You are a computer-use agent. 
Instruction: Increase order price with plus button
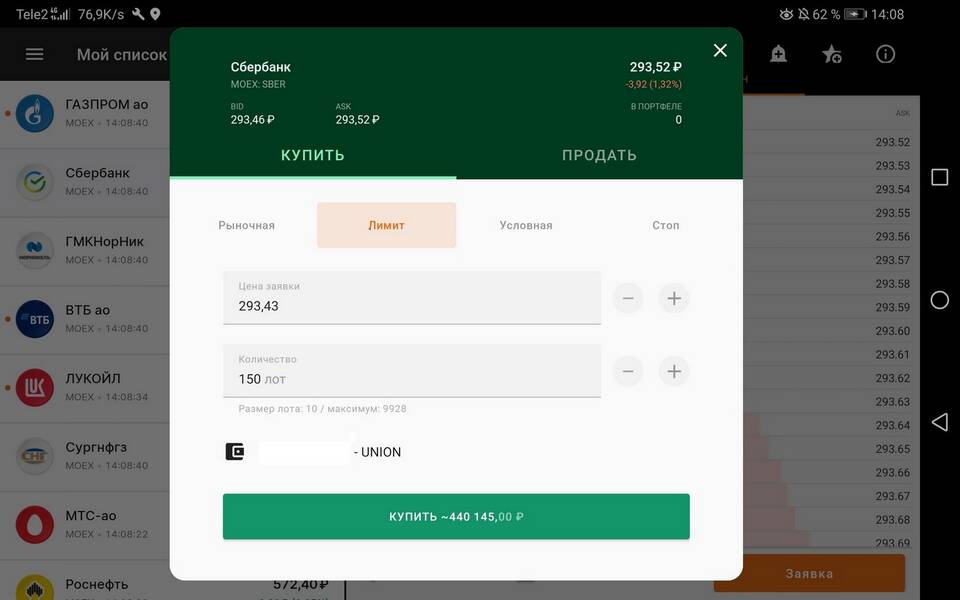[674, 298]
